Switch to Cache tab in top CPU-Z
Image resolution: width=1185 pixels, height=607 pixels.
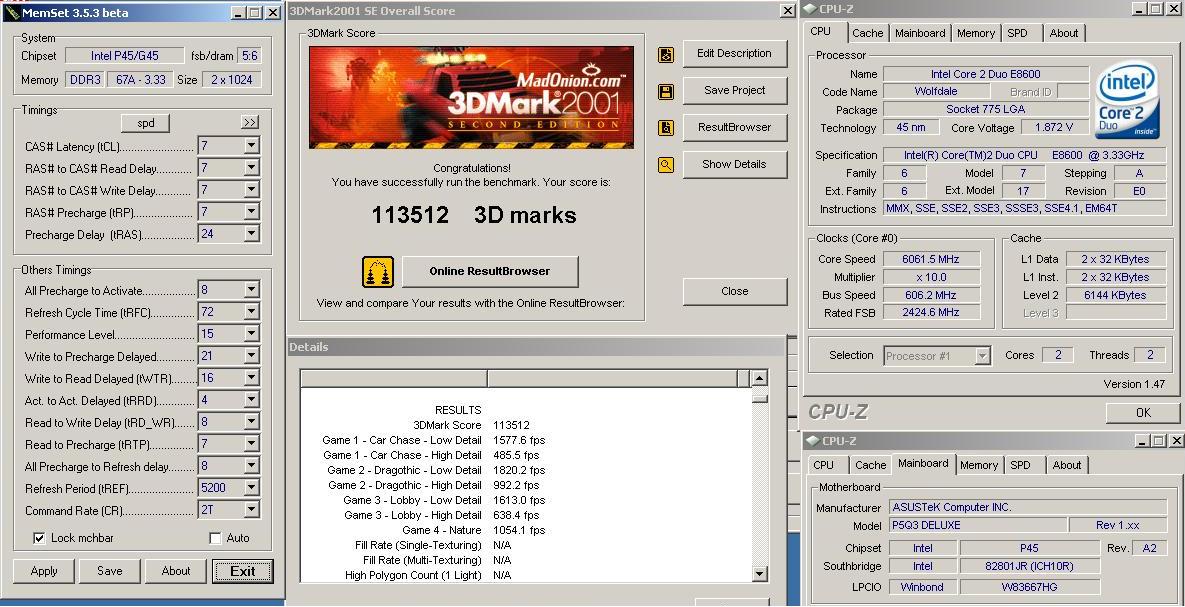868,33
